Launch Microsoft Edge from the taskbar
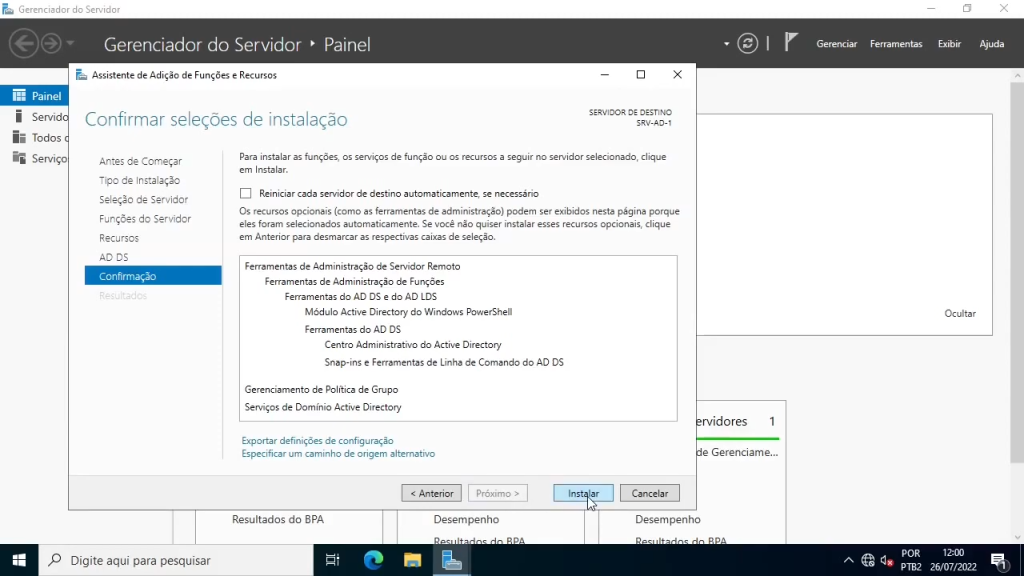 tap(373, 560)
